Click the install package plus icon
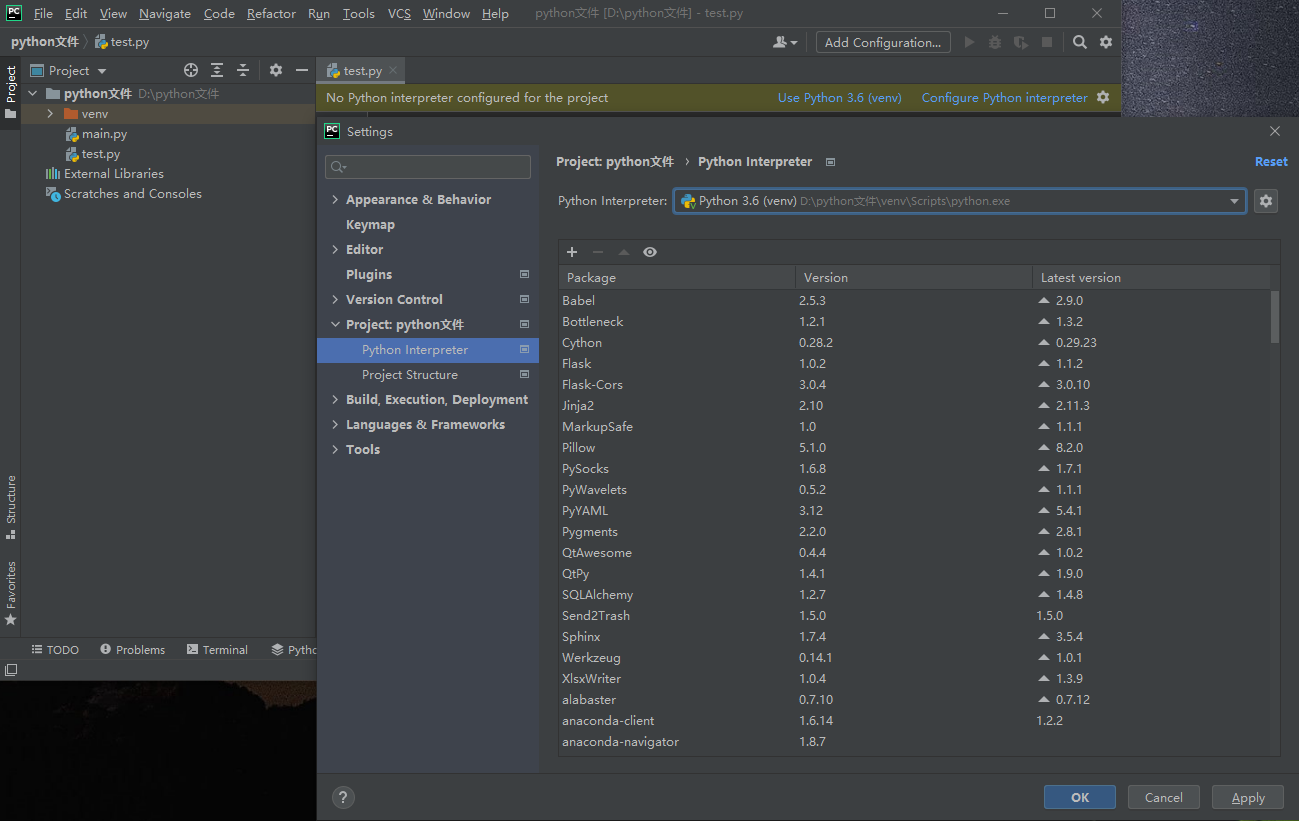The image size is (1299, 821). [572, 252]
